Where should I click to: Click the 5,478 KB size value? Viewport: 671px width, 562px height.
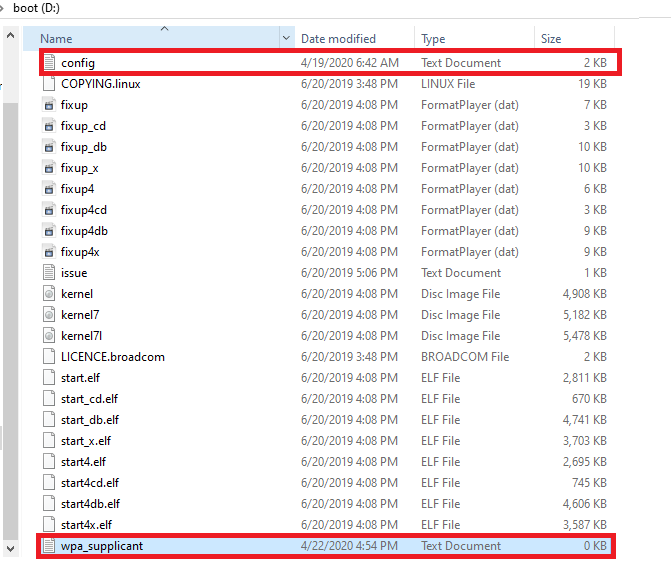point(585,336)
